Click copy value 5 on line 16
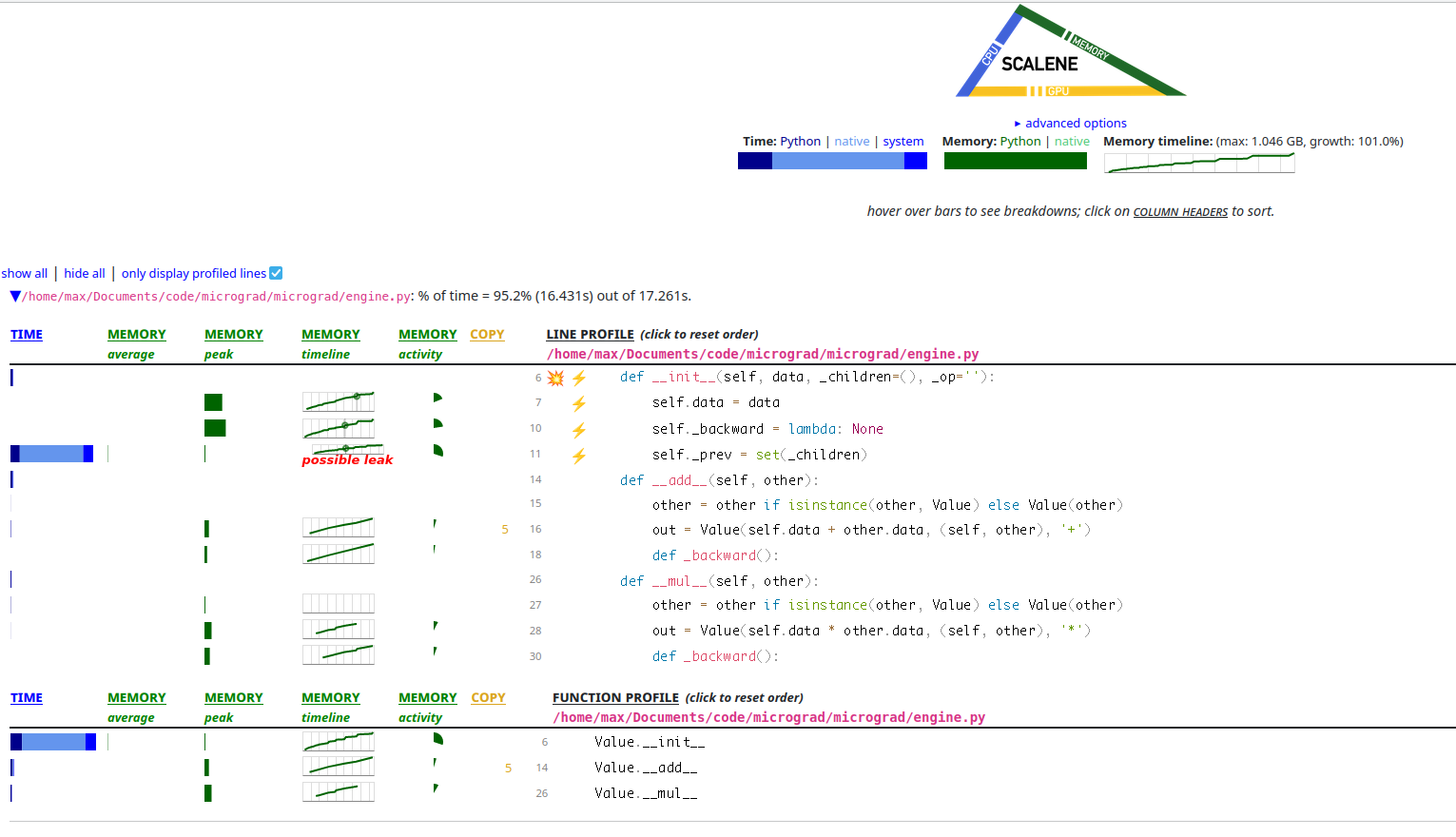The width and height of the screenshot is (1456, 837). [x=505, y=530]
